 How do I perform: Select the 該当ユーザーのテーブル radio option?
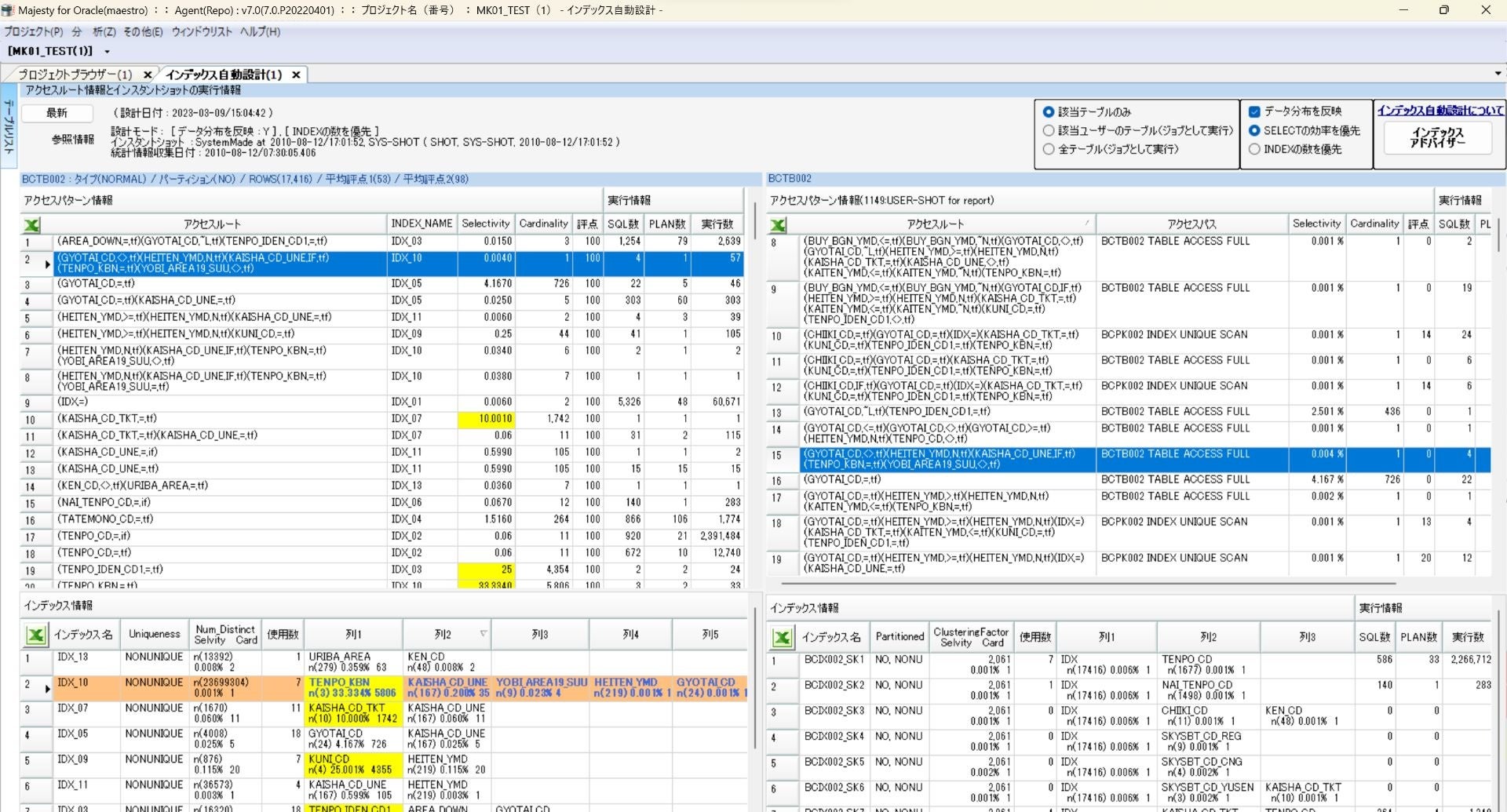1049,130
